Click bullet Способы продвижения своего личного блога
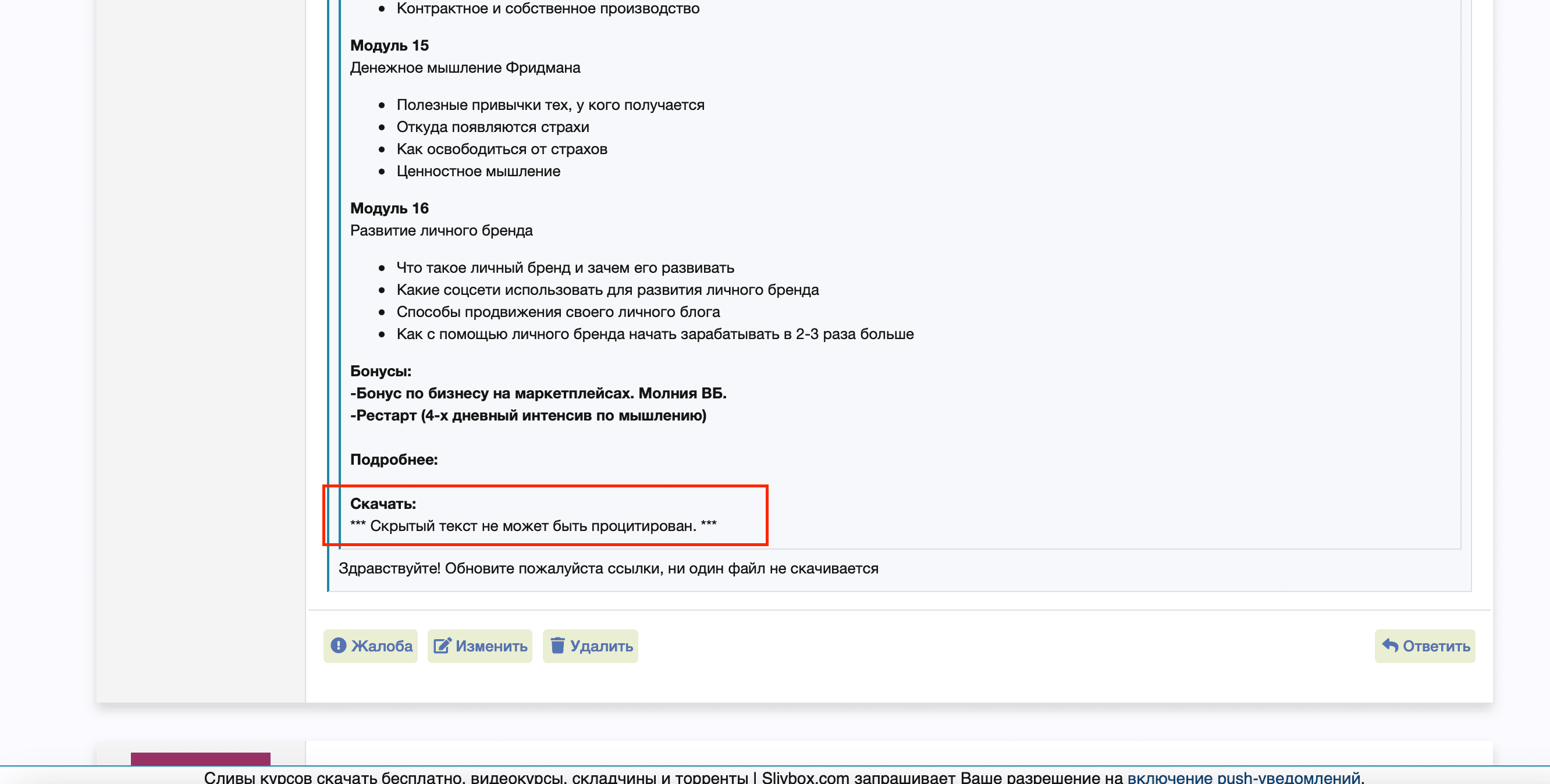The height and width of the screenshot is (784, 1550). pos(558,312)
